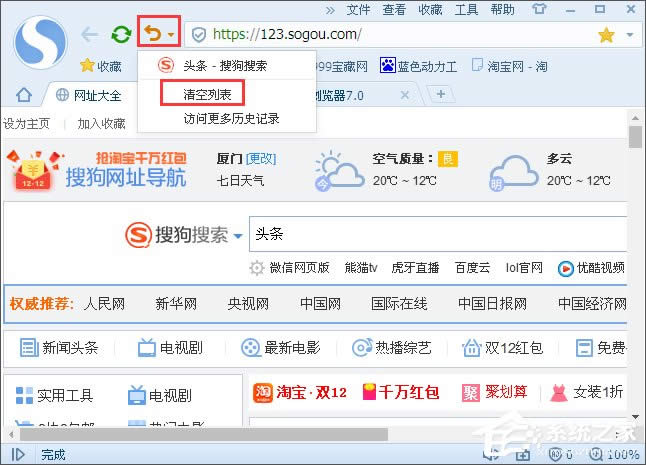
Task: Expand the address bar dropdown arrow
Action: (629, 35)
